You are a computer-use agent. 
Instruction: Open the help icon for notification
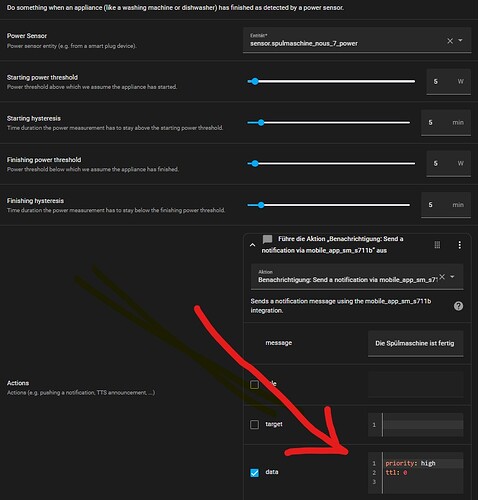(458, 306)
